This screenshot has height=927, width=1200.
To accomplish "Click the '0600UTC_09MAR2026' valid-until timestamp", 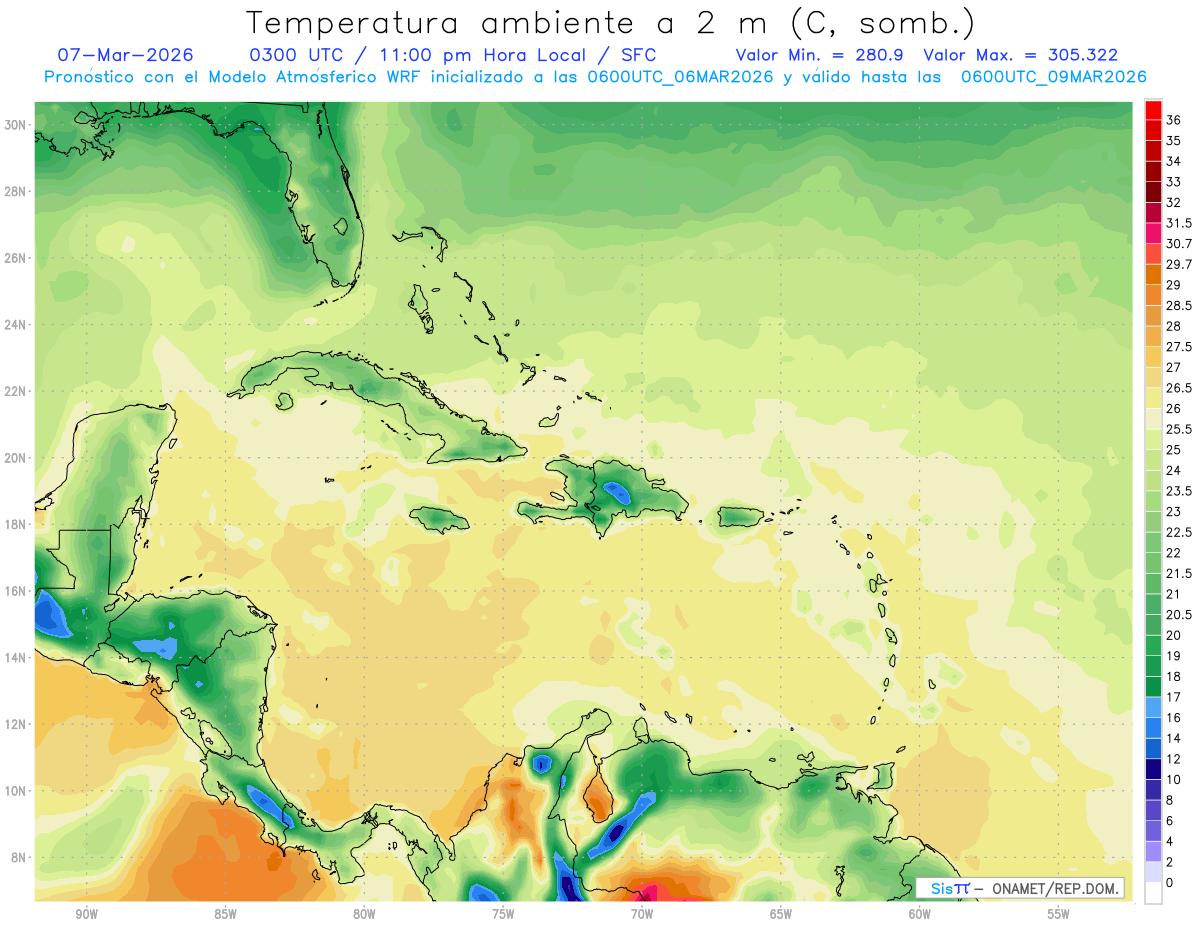I will coord(1054,77).
